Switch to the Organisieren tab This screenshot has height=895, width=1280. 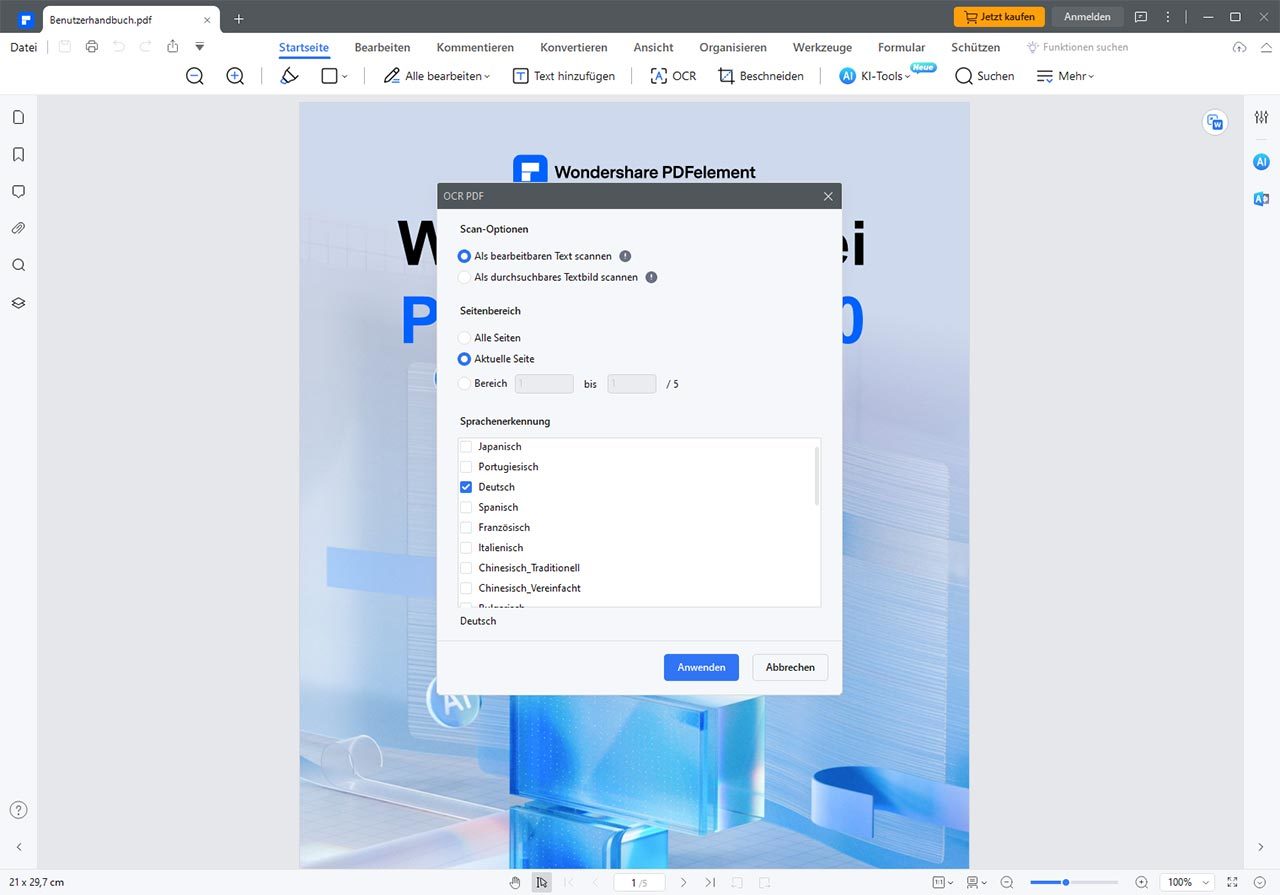[733, 47]
